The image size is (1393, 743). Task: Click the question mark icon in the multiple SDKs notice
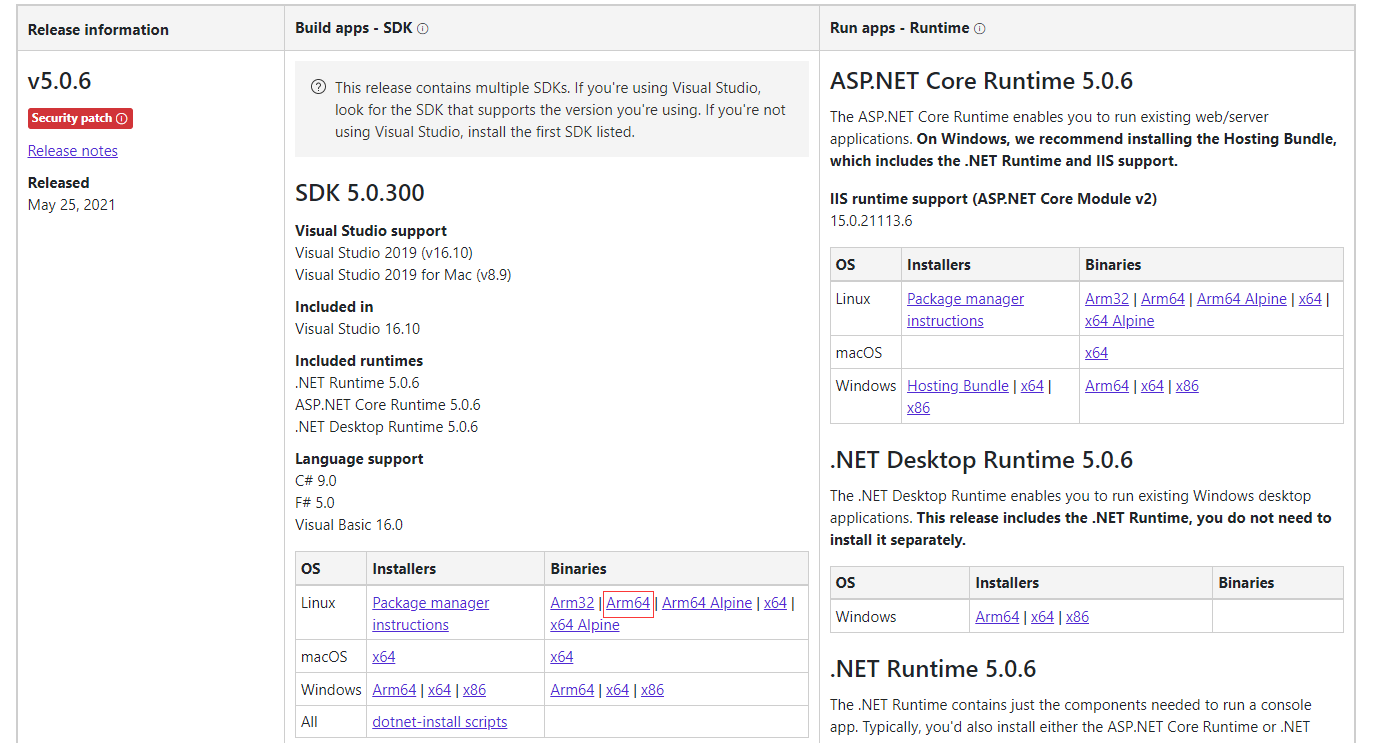[x=318, y=87]
